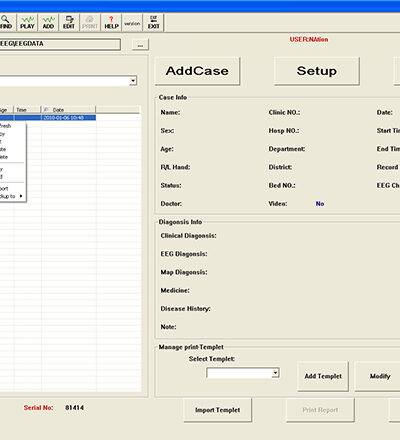Sort the list by the Time column header

tap(27, 110)
